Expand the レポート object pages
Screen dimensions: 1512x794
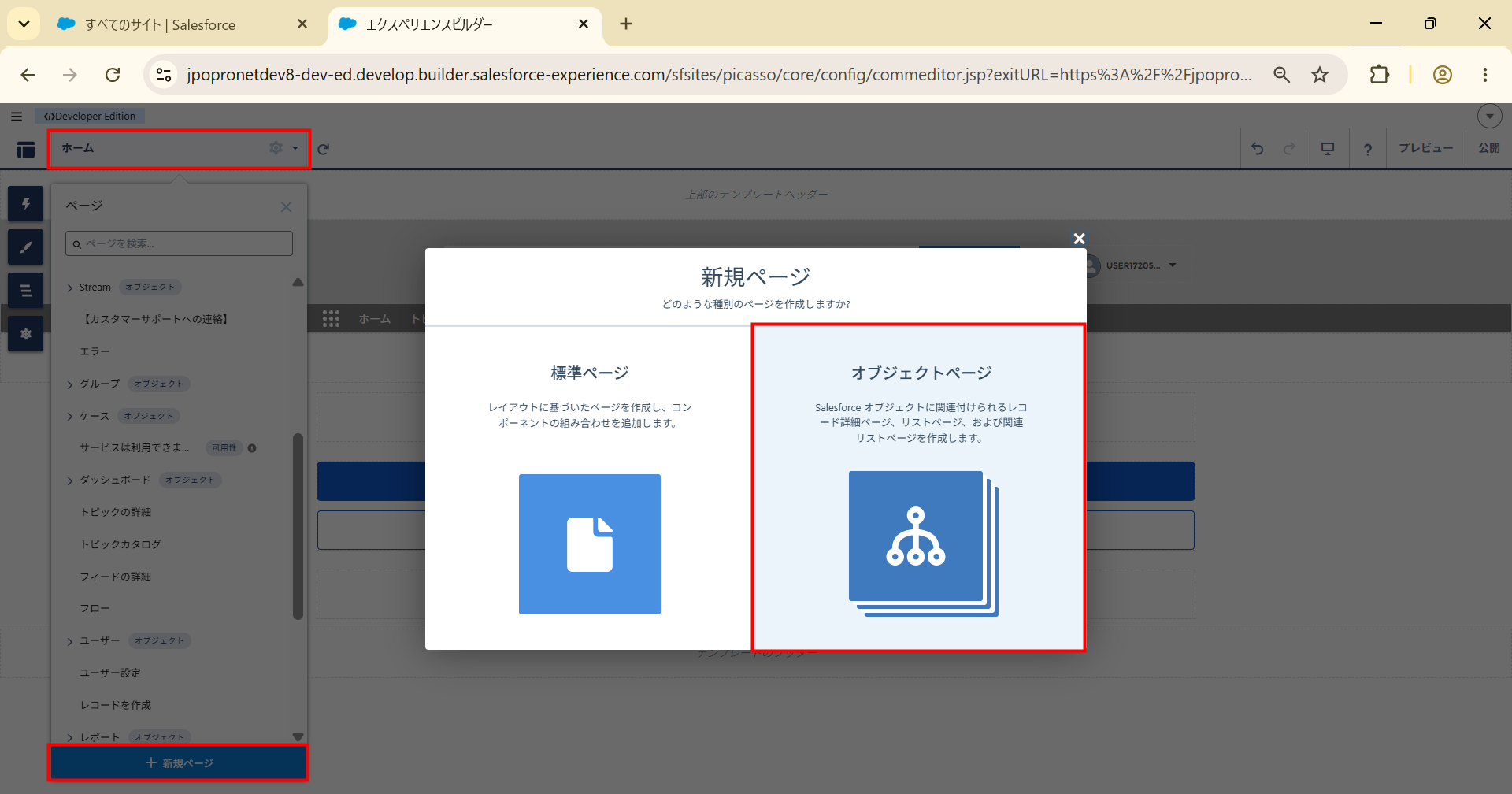[70, 738]
